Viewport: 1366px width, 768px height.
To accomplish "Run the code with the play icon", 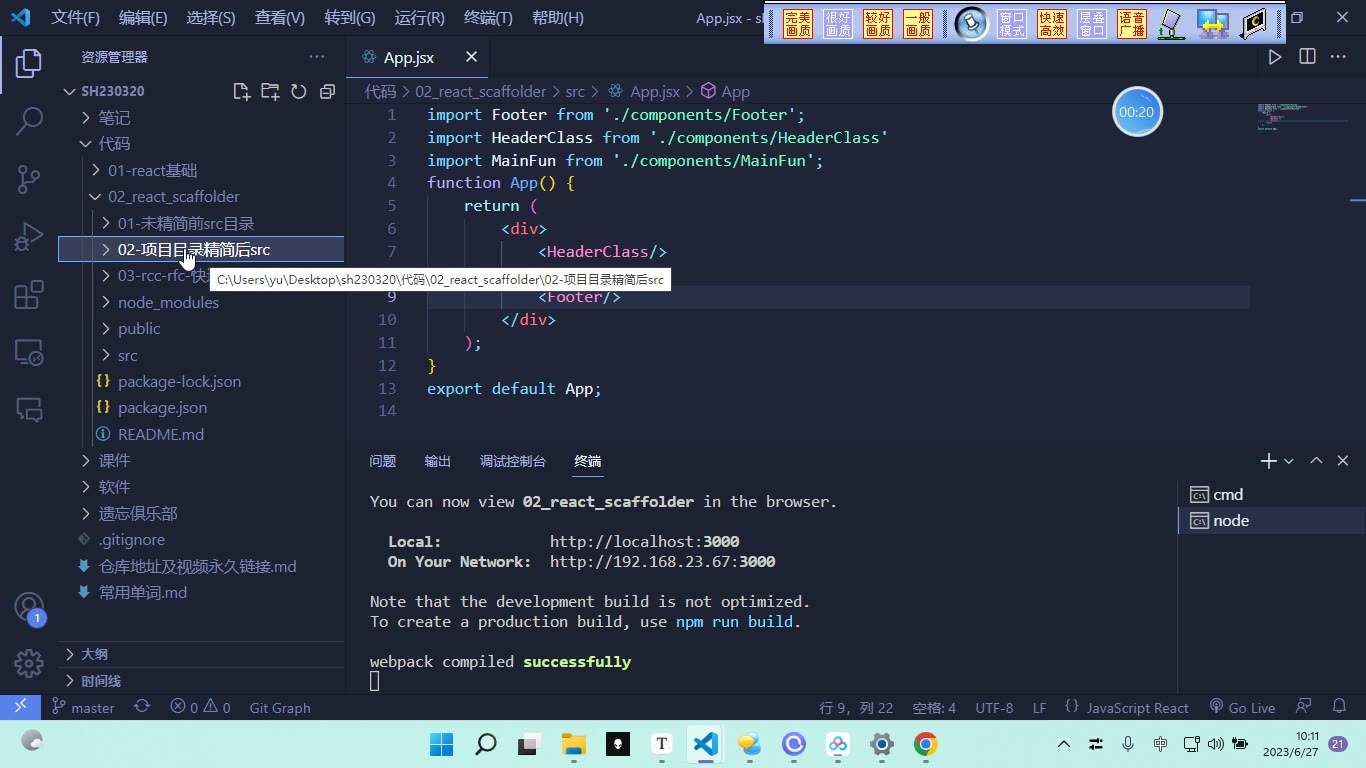I will pyautogui.click(x=1275, y=57).
